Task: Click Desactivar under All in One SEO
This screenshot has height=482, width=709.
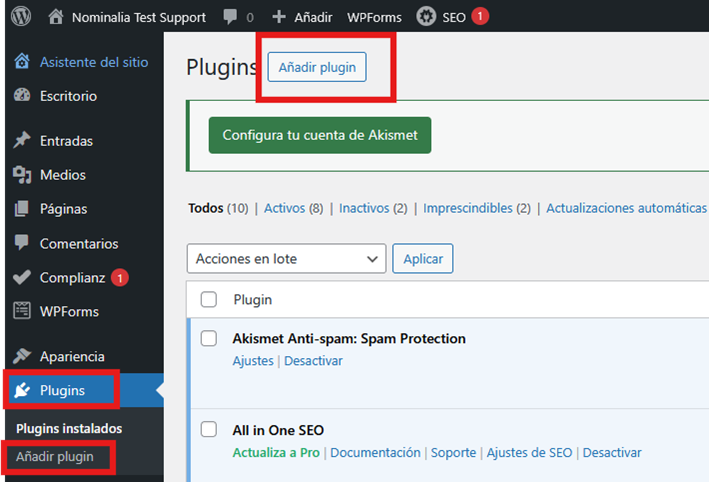Action: (612, 453)
